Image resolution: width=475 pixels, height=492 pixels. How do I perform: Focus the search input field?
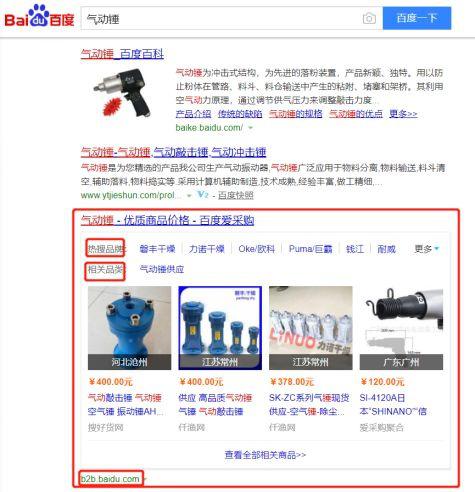(x=222, y=19)
